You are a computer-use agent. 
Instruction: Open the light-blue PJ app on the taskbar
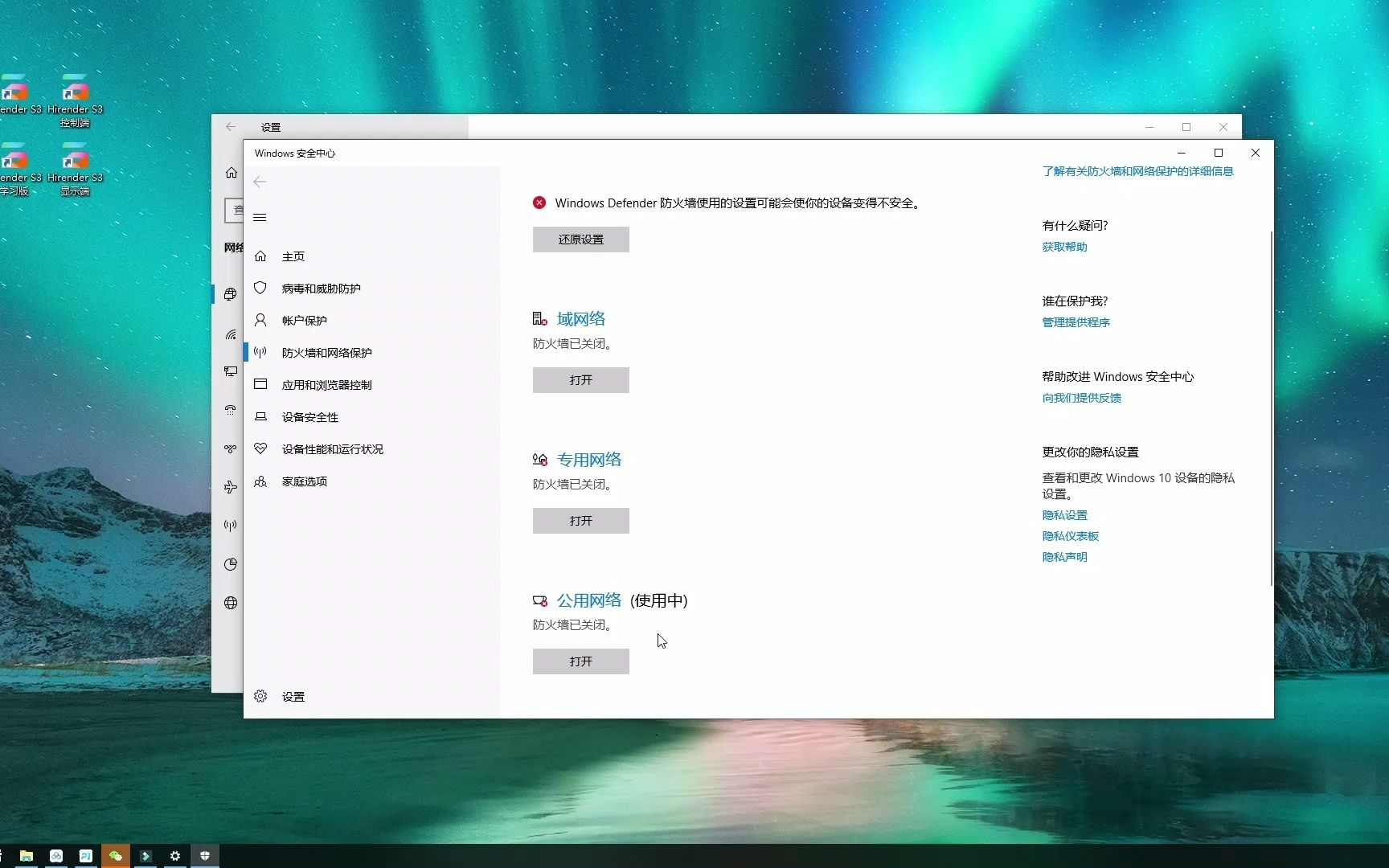point(86,856)
